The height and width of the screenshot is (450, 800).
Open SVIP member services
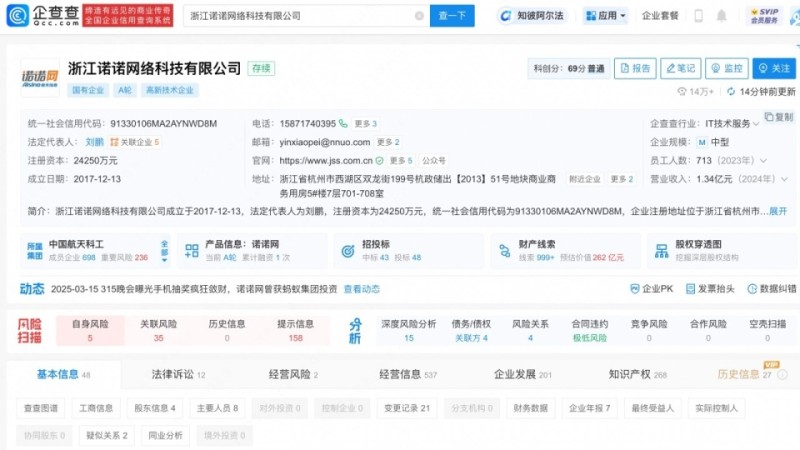point(764,16)
